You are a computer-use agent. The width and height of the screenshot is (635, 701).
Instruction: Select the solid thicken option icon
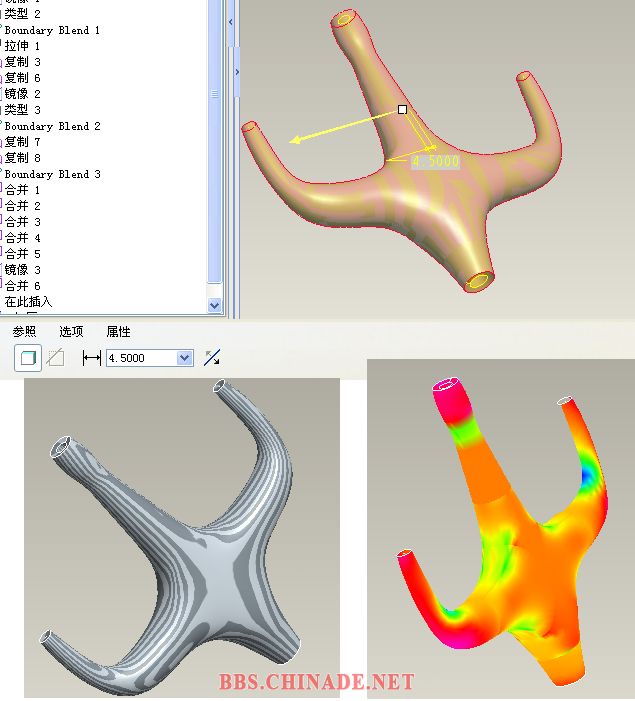tap(28, 358)
